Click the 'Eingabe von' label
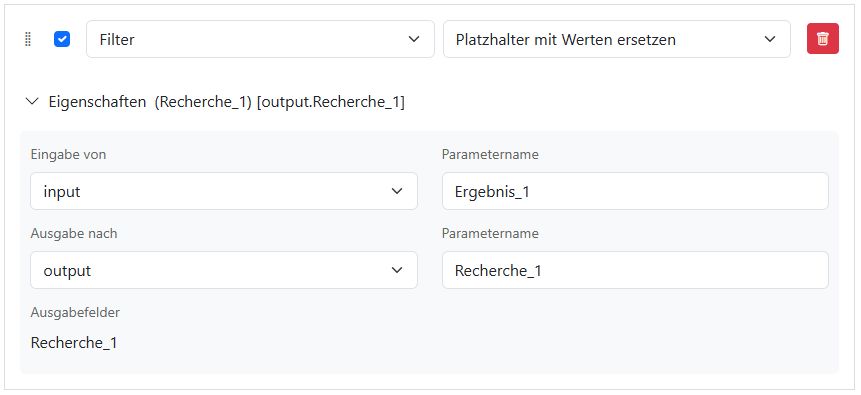Image resolution: width=861 pixels, height=395 pixels. click(x=68, y=155)
